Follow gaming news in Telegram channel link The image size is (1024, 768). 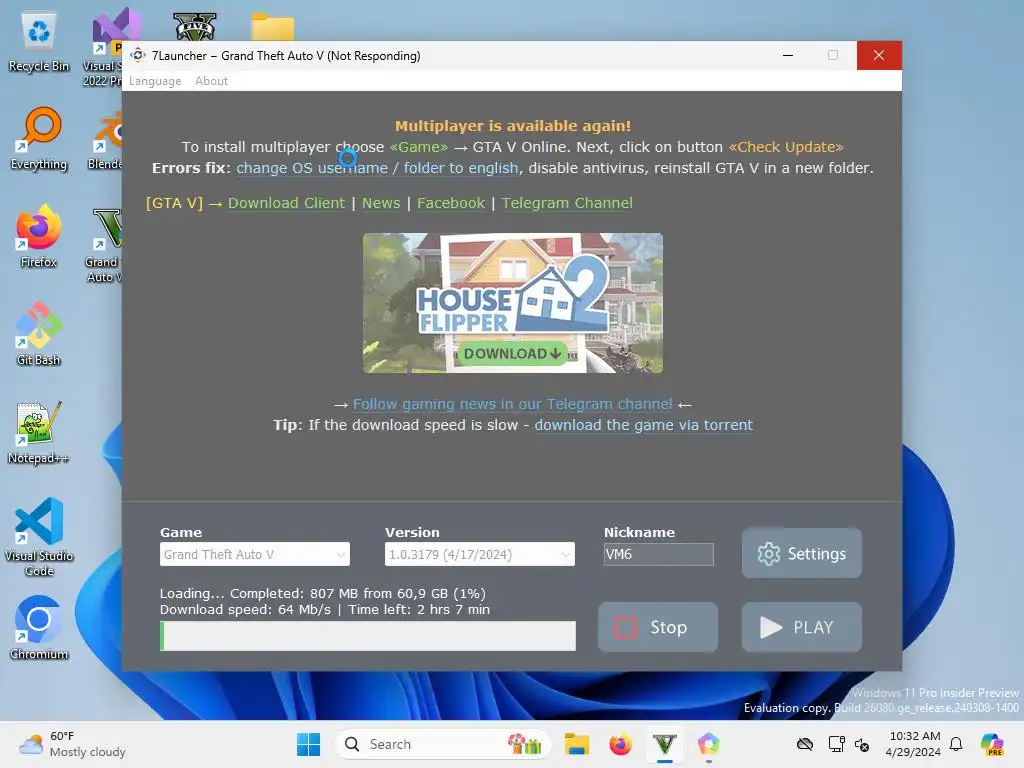[x=513, y=404]
